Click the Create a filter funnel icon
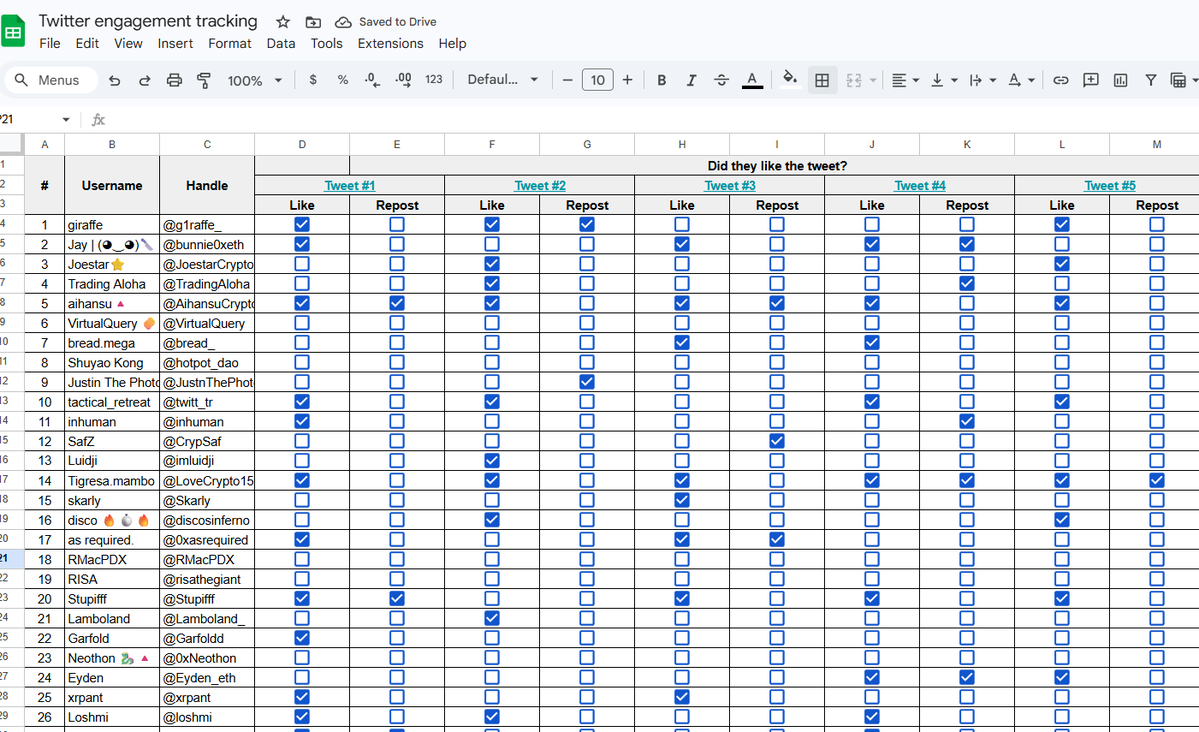Viewport: 1199px width, 732px height. [1150, 80]
